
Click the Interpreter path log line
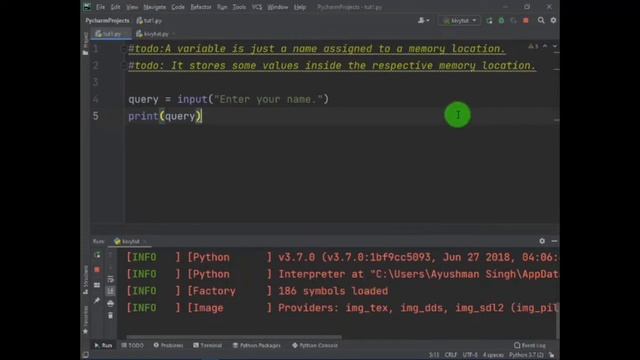(342, 274)
